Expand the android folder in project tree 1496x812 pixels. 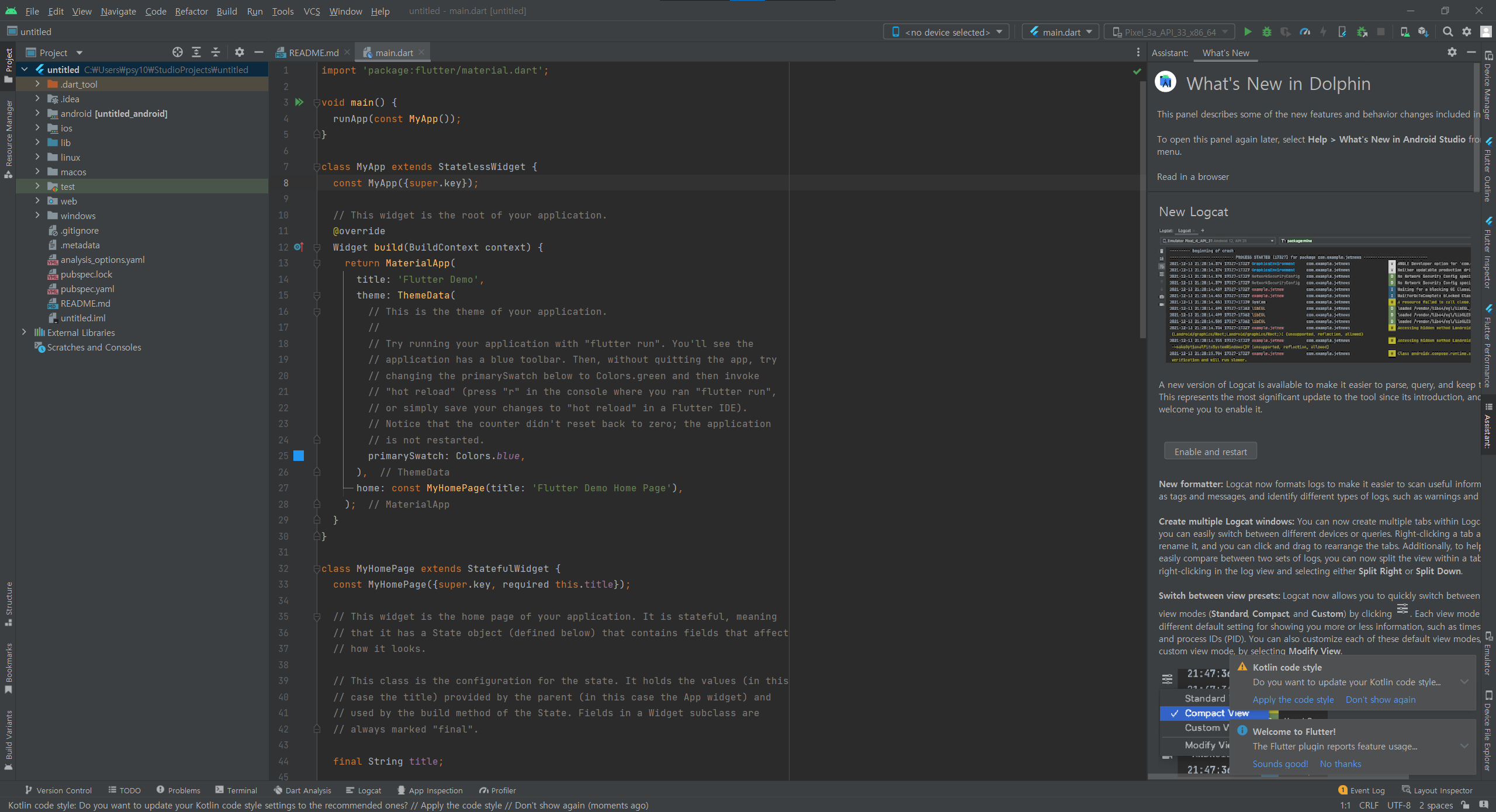(x=37, y=113)
